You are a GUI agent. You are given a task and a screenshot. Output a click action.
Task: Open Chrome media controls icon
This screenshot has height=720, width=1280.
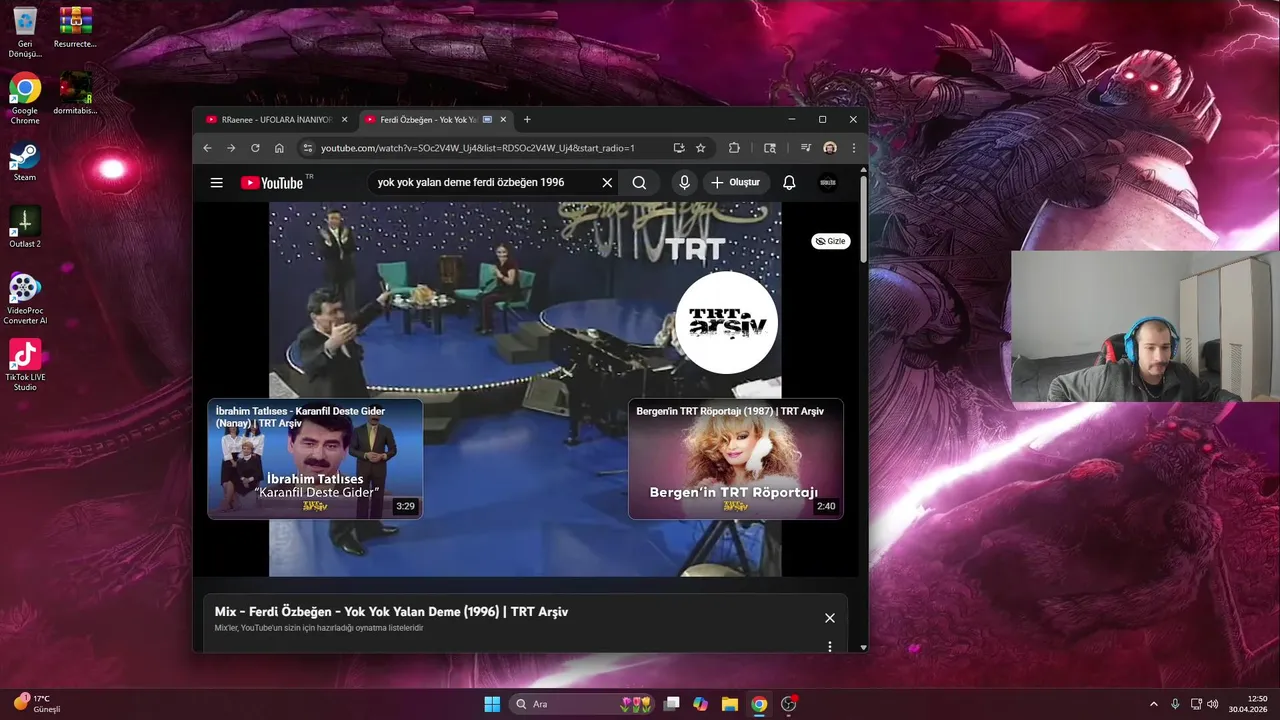pyautogui.click(x=806, y=148)
